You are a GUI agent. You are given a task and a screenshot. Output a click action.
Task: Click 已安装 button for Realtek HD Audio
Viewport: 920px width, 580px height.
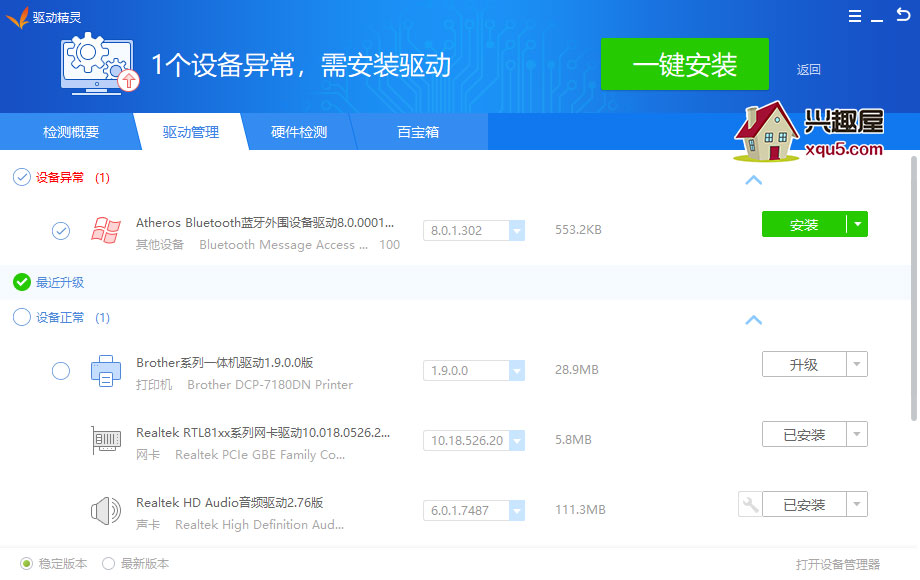[804, 504]
